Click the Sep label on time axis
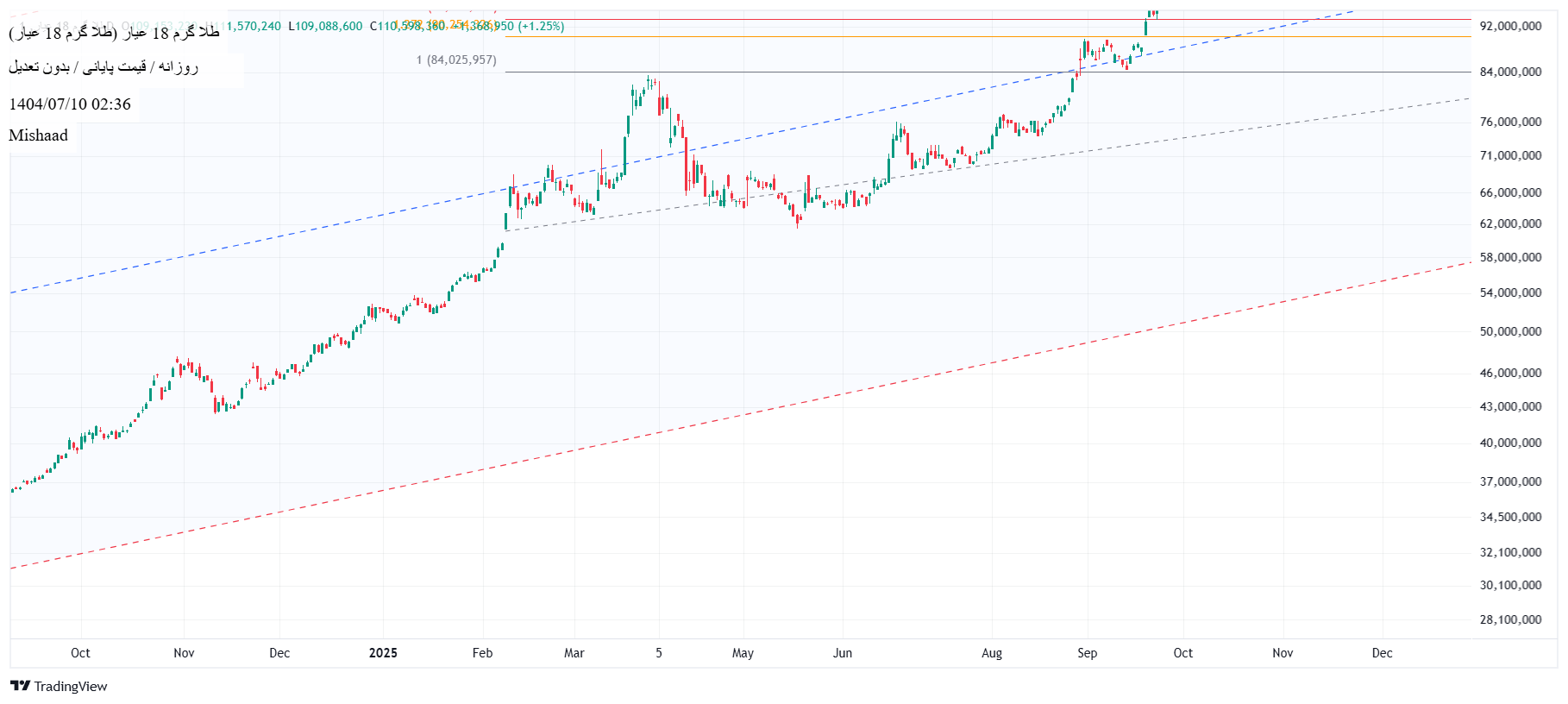Screen dimensions: 1568x704 click(1087, 653)
